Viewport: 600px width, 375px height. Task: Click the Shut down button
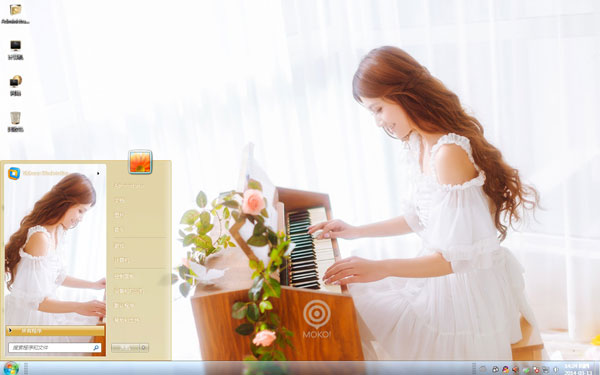(126, 347)
